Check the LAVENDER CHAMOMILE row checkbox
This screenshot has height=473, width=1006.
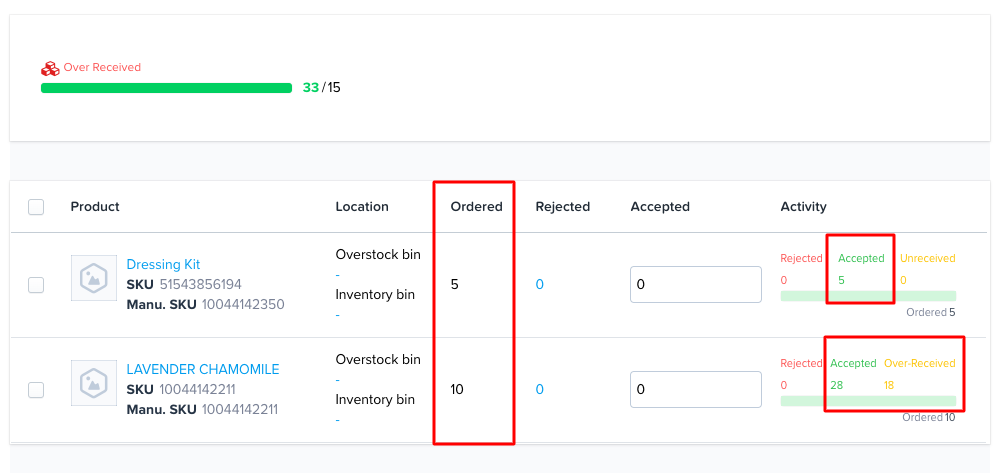click(x=36, y=390)
